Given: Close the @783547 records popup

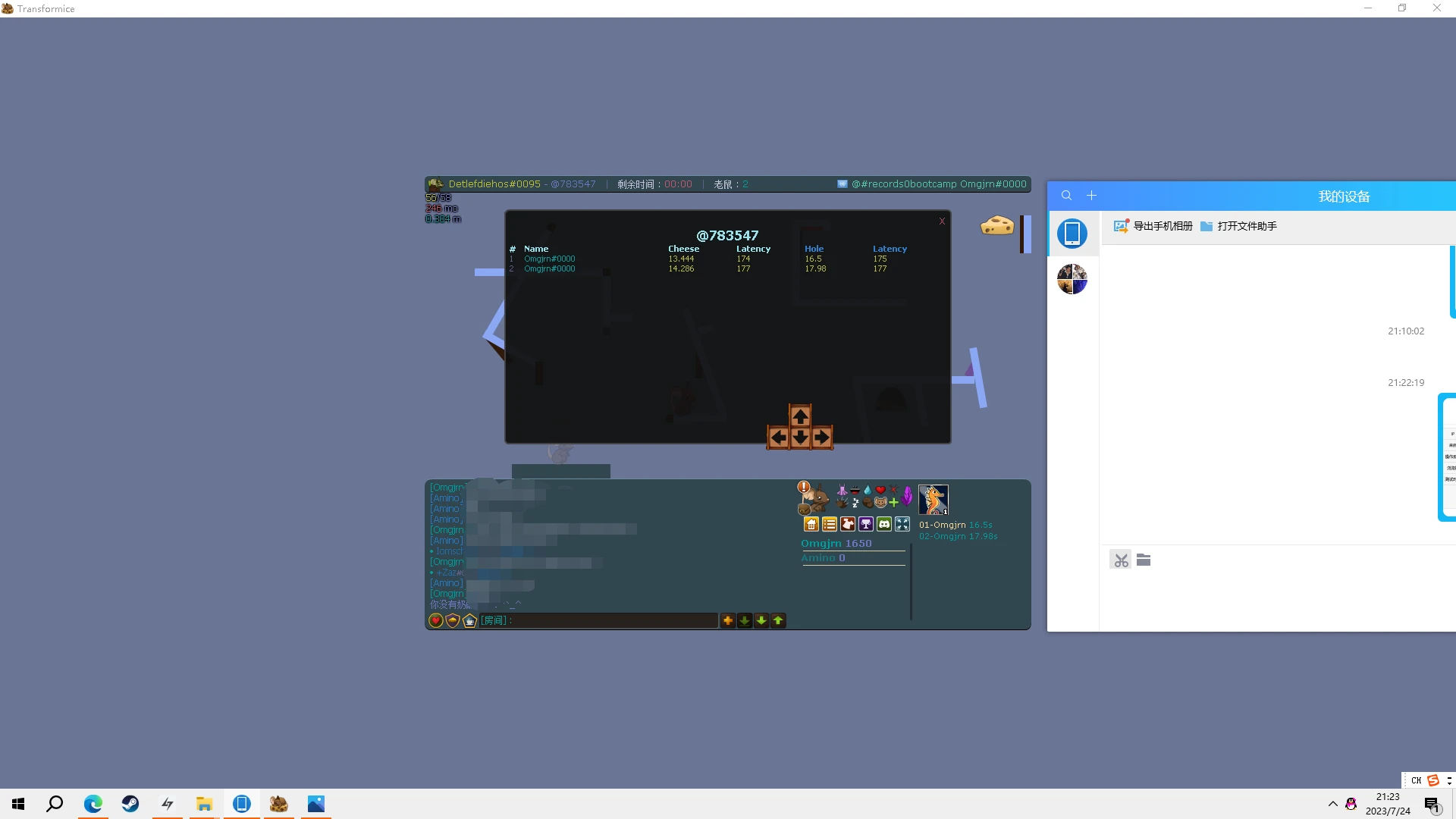Looking at the screenshot, I should (x=942, y=221).
